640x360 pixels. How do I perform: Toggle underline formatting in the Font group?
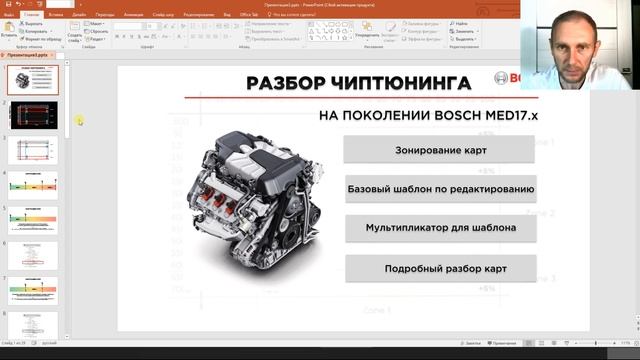(x=131, y=37)
